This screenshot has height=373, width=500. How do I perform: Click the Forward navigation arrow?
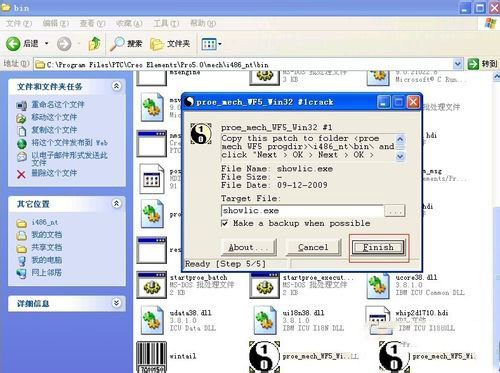pyautogui.click(x=64, y=44)
